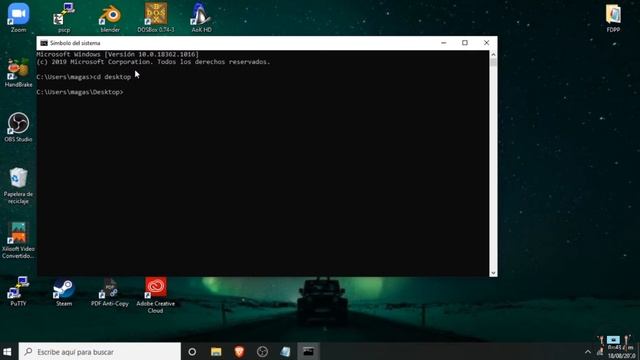This screenshot has width=640, height=360.
Task: Click the 2019 Microsoft Corporation copyright line
Action: (153, 62)
